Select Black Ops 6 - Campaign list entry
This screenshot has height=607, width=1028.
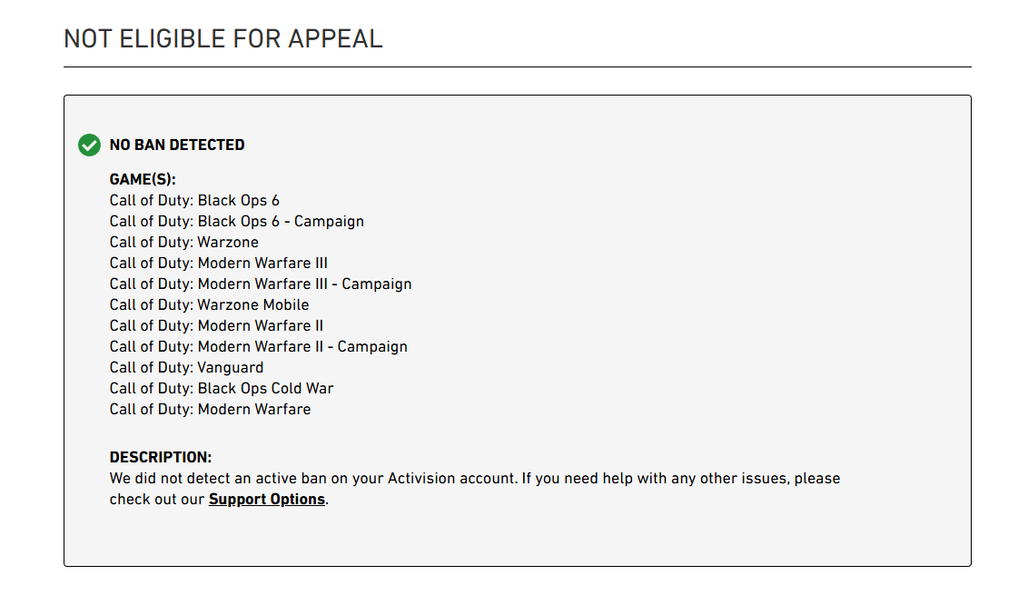(237, 222)
